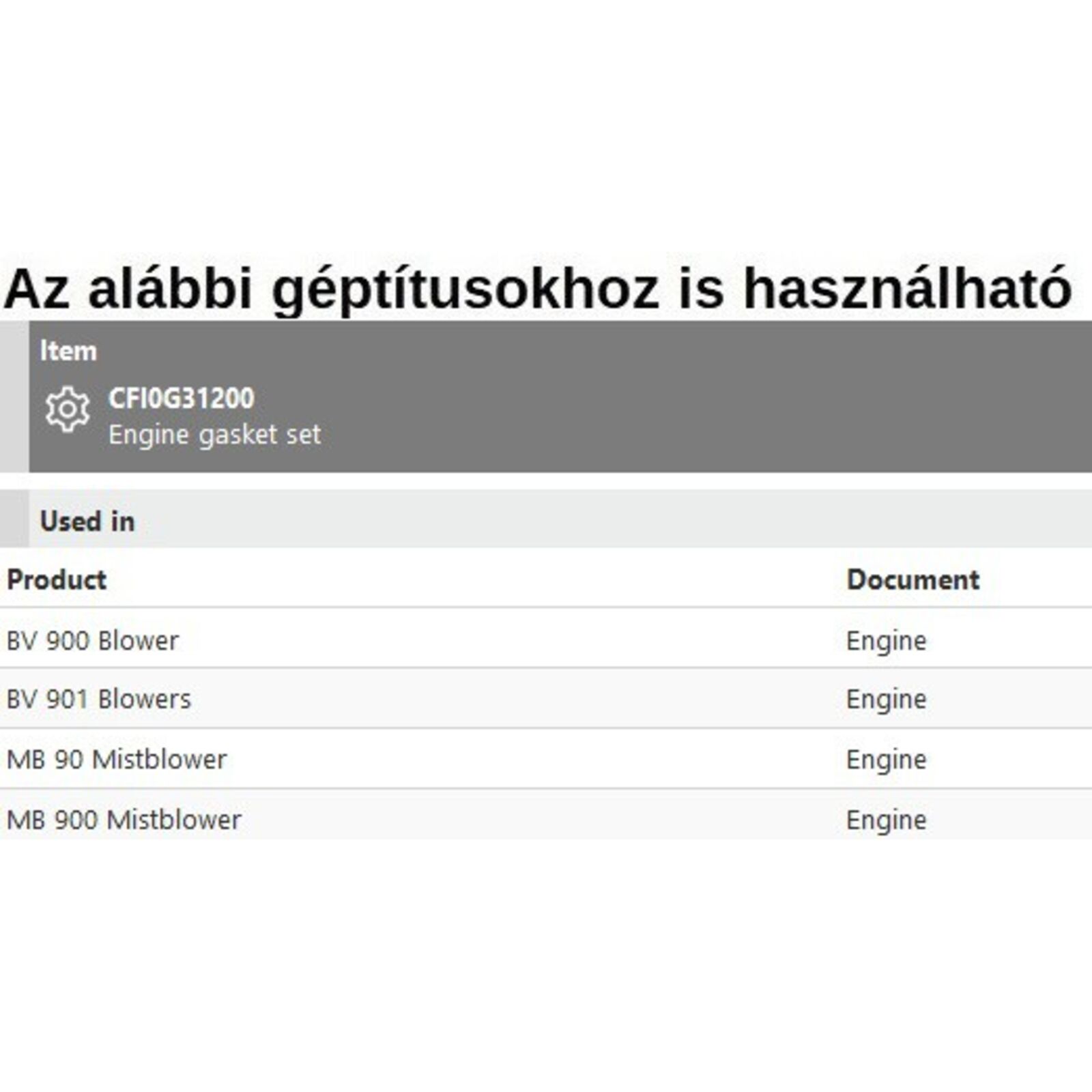This screenshot has height=1092, width=1092.
Task: Open Engine document for BV 901 Blowers
Action: coord(886,699)
